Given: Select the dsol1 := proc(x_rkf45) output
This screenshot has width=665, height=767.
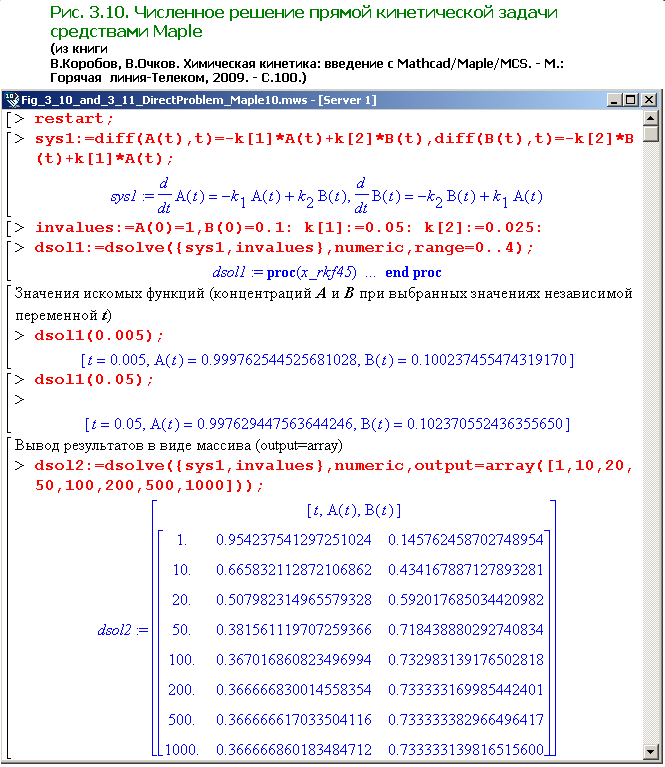Looking at the screenshot, I should [327, 272].
